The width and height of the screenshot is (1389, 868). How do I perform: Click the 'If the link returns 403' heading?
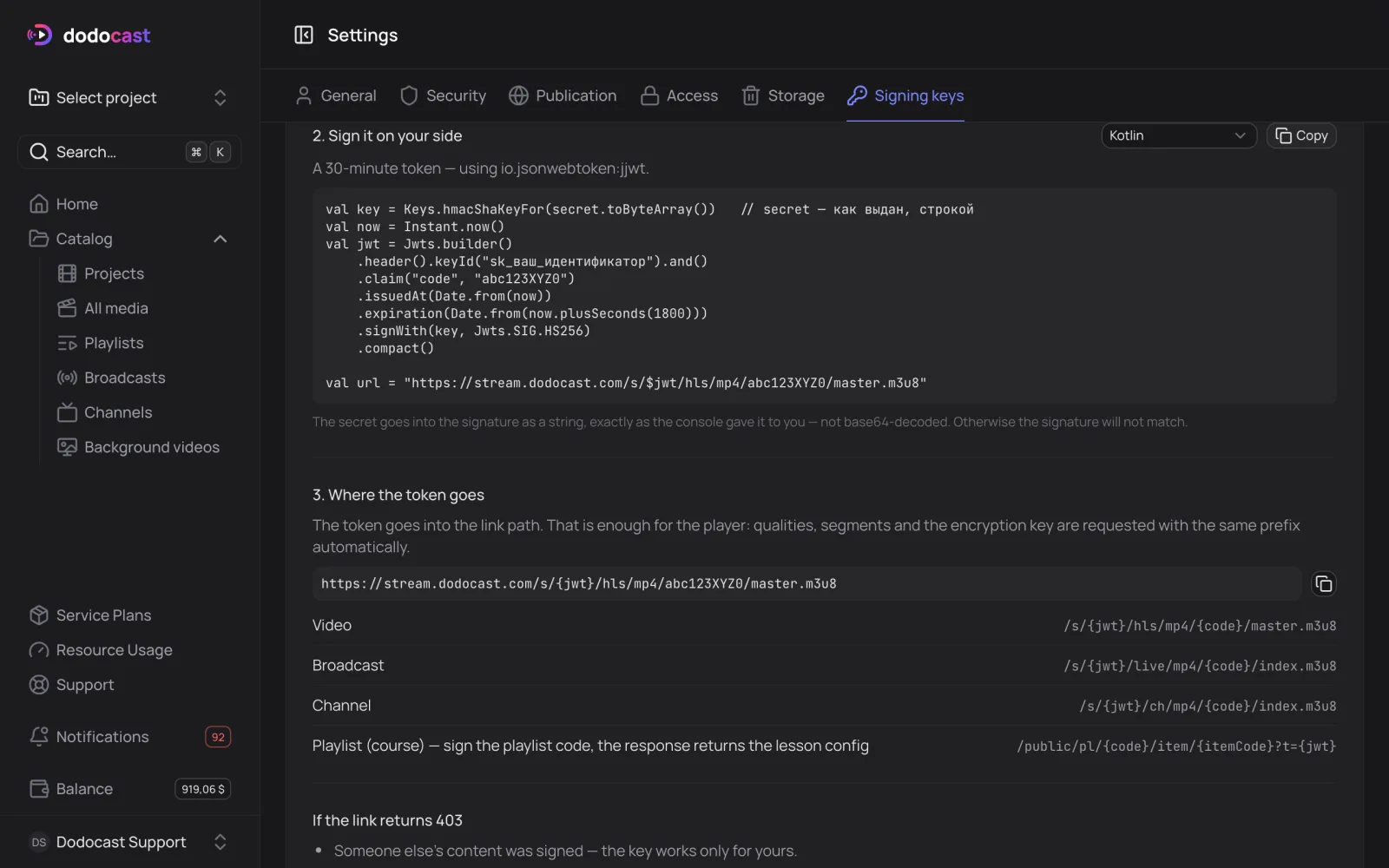387,820
